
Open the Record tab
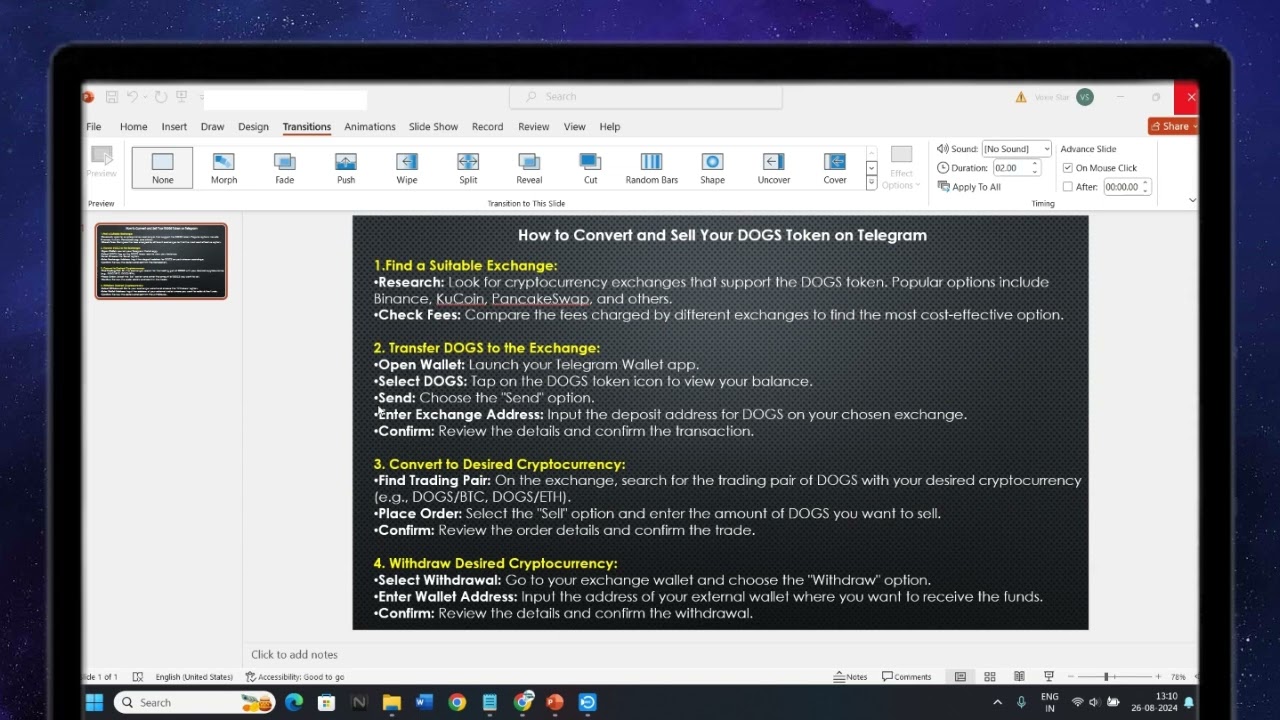(487, 127)
